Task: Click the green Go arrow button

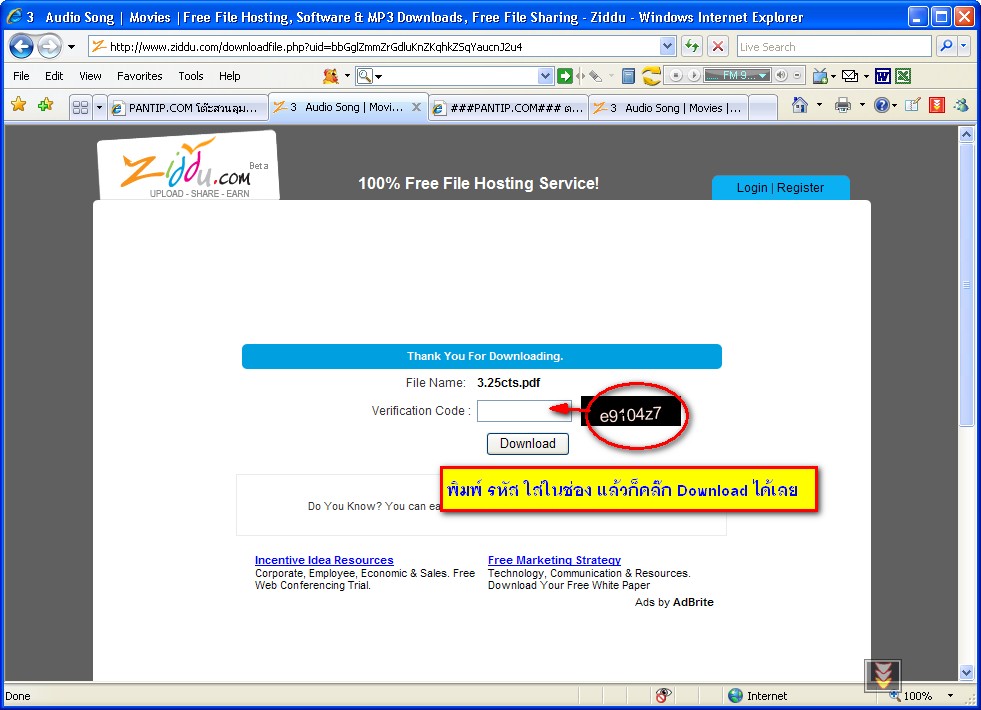Action: point(565,76)
